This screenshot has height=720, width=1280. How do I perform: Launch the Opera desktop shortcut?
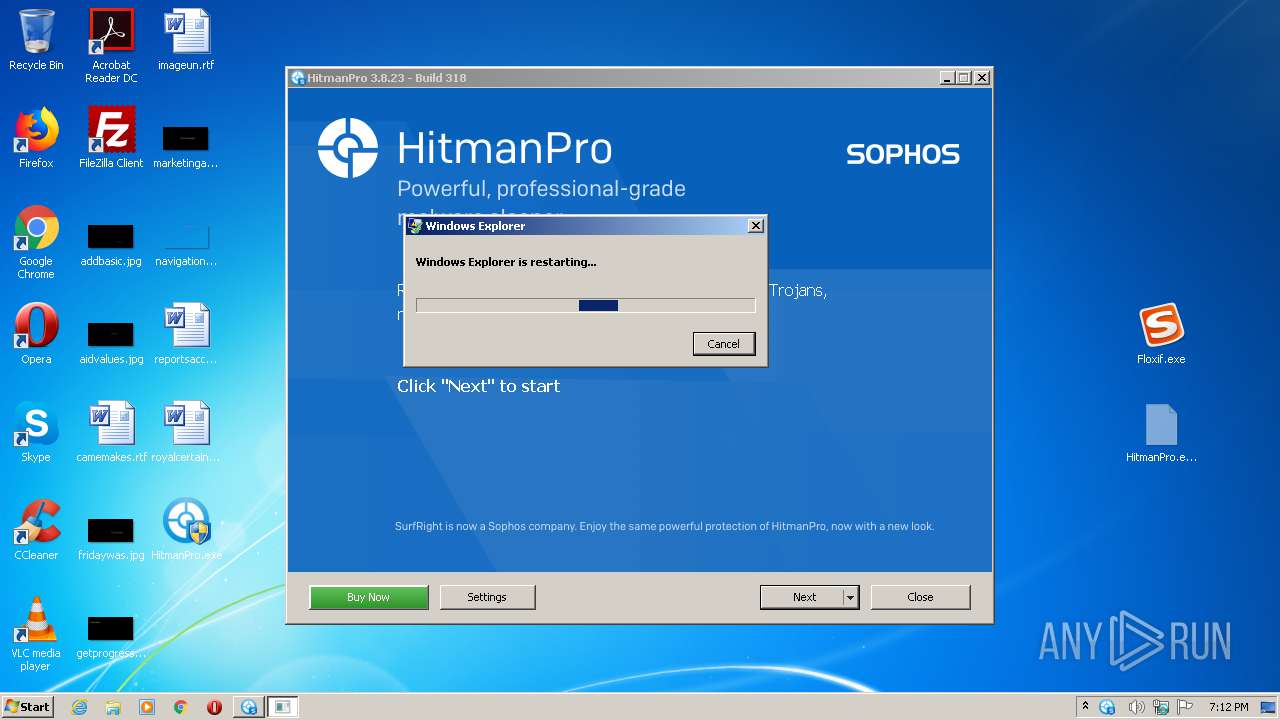click(x=36, y=334)
